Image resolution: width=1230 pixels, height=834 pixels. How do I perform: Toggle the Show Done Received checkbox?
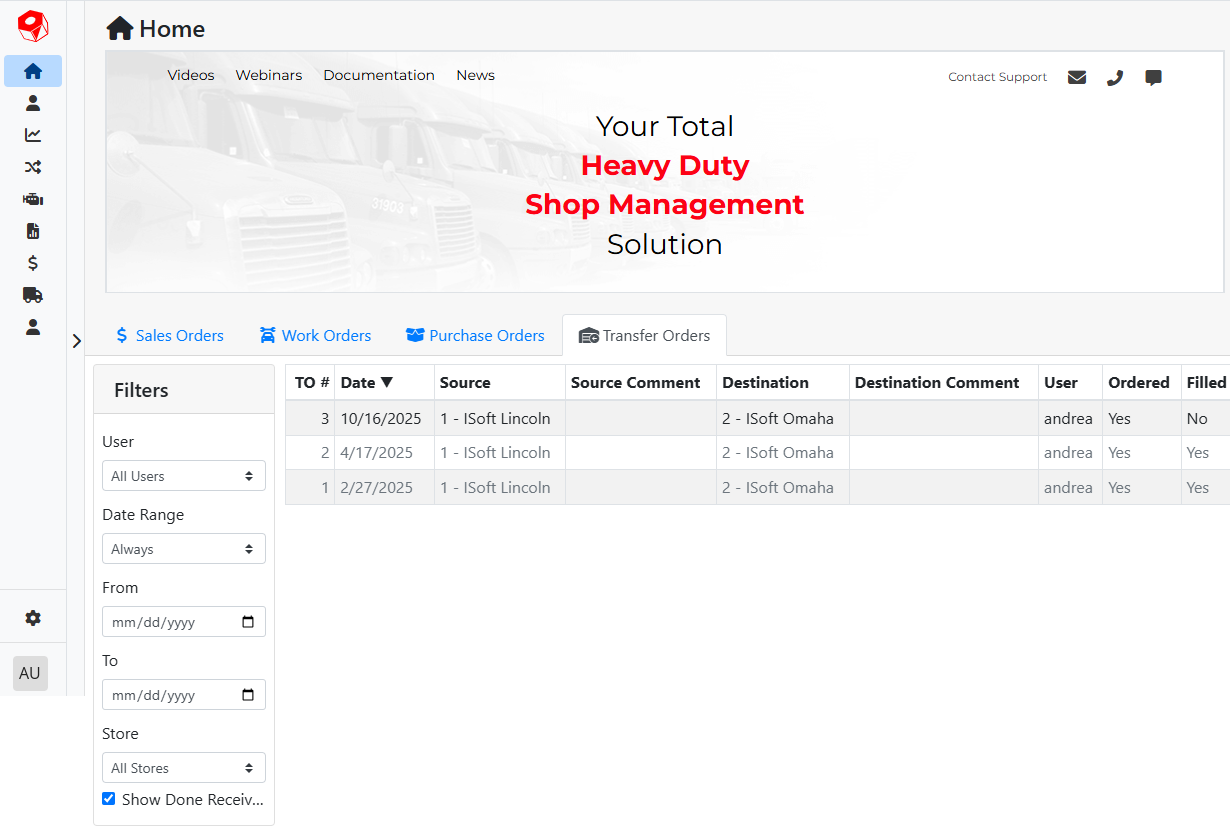(x=109, y=799)
